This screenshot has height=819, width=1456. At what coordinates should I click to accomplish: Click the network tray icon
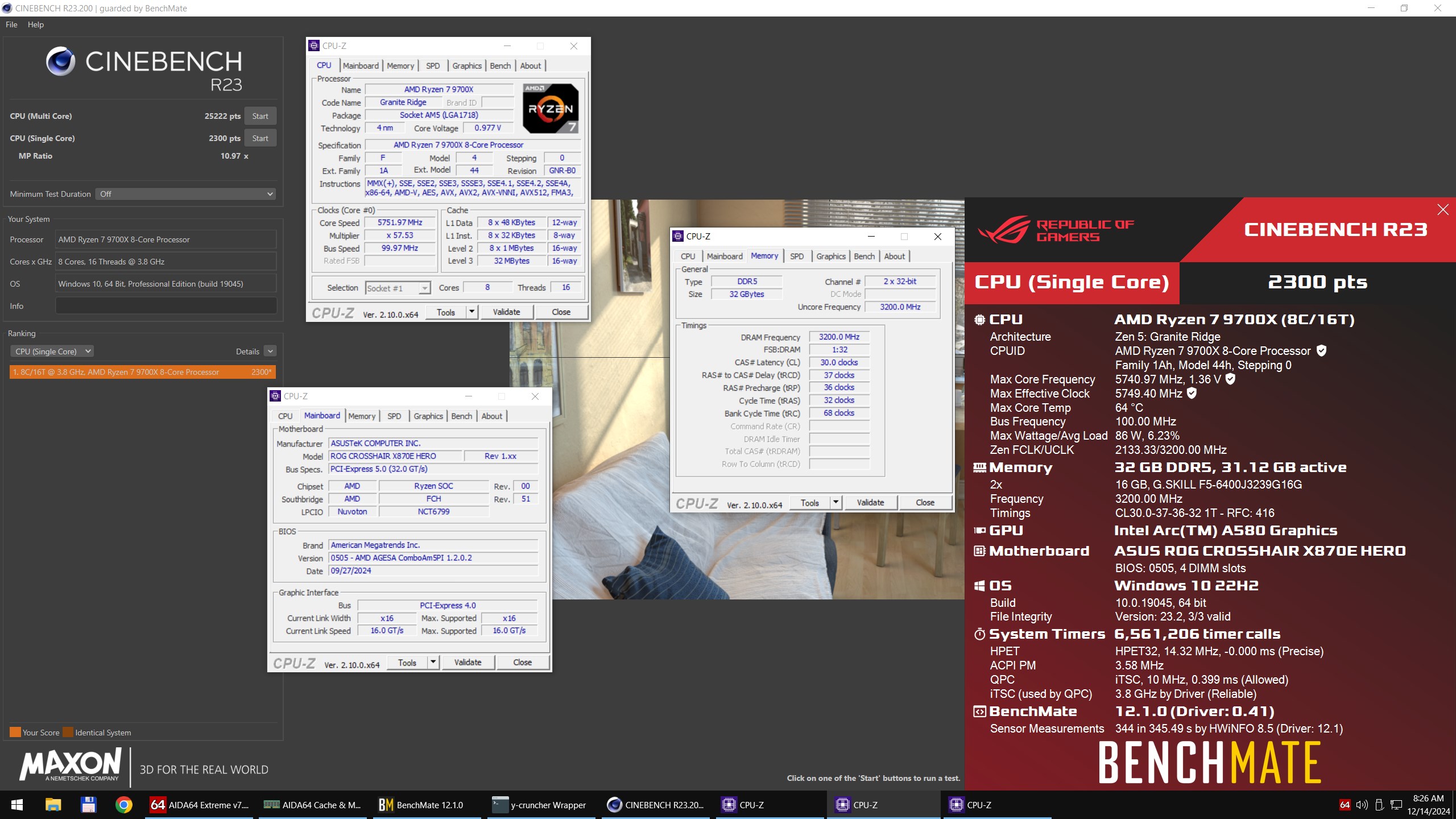1396,805
